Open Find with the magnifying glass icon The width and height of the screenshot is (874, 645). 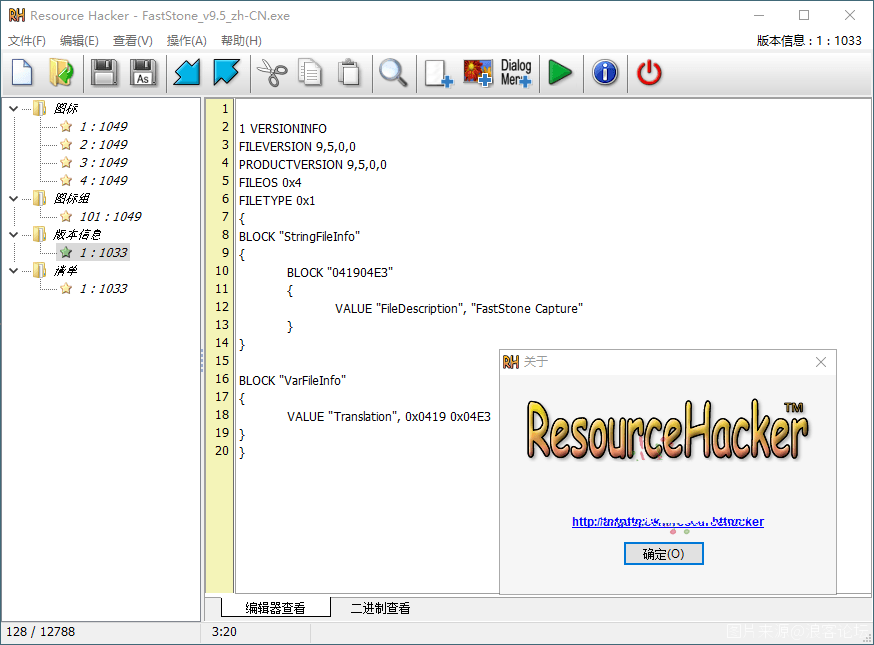coord(393,73)
